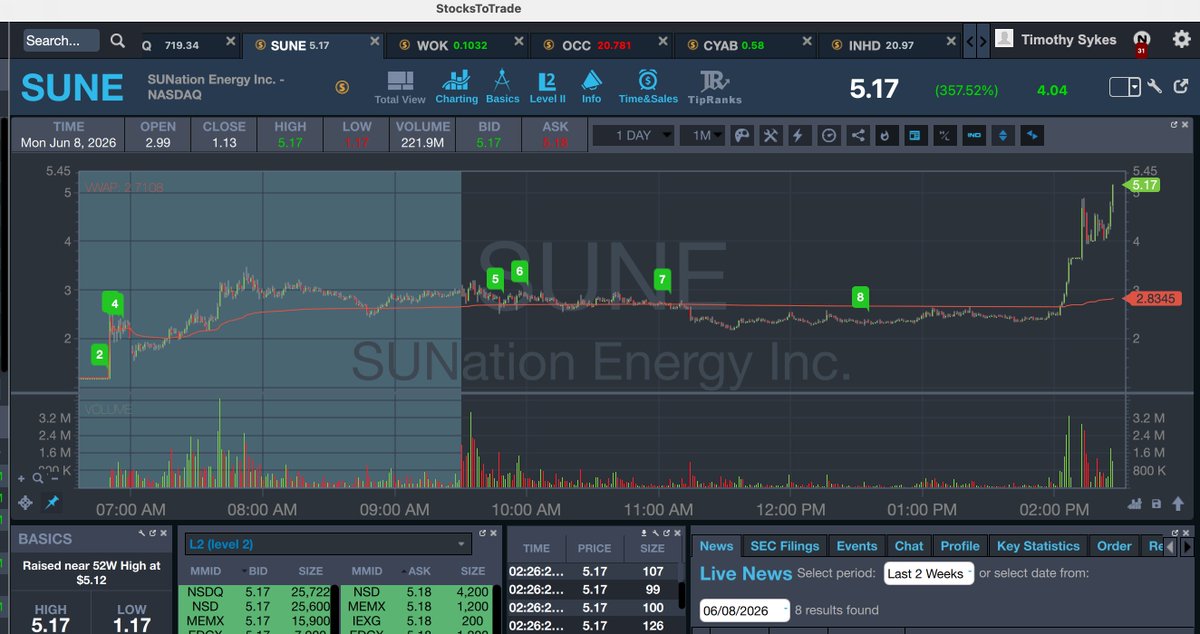
Task: Open BASICS panel wrench settings
Action: (x=142, y=535)
